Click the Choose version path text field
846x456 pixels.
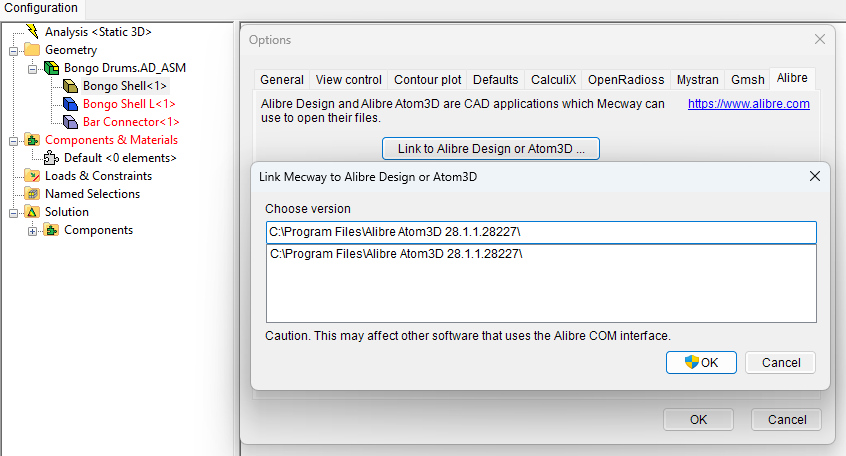click(540, 232)
